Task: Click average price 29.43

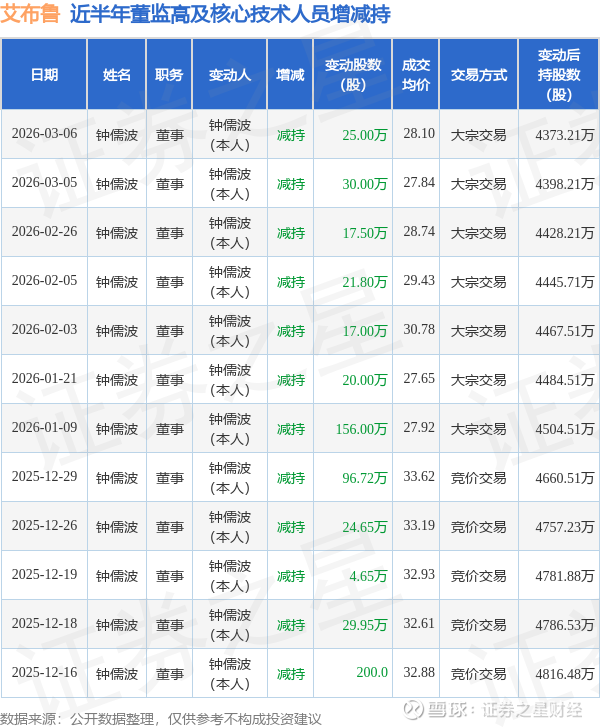Action: pos(419,280)
